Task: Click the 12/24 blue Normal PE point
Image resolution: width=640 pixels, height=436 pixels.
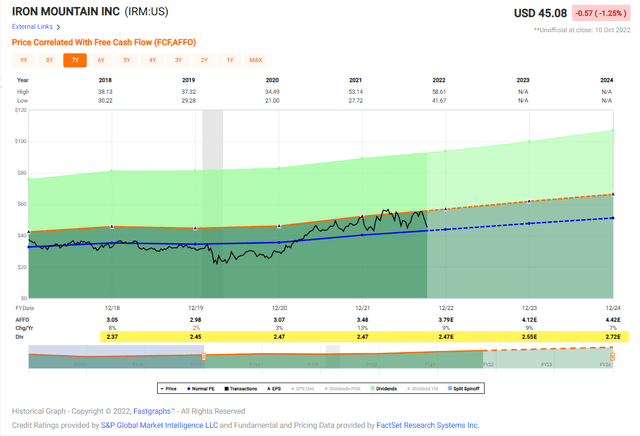Action: pos(613,218)
